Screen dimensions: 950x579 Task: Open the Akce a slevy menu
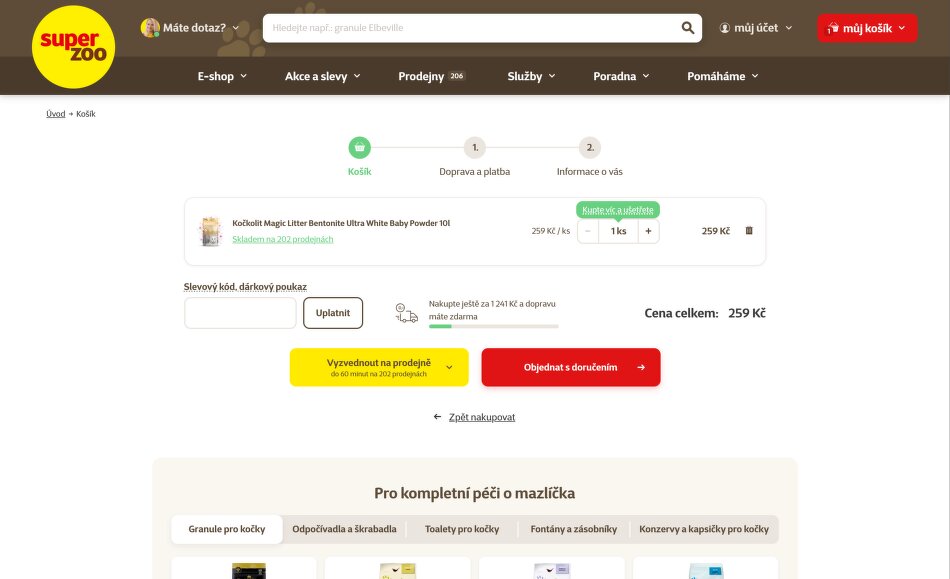(x=322, y=76)
